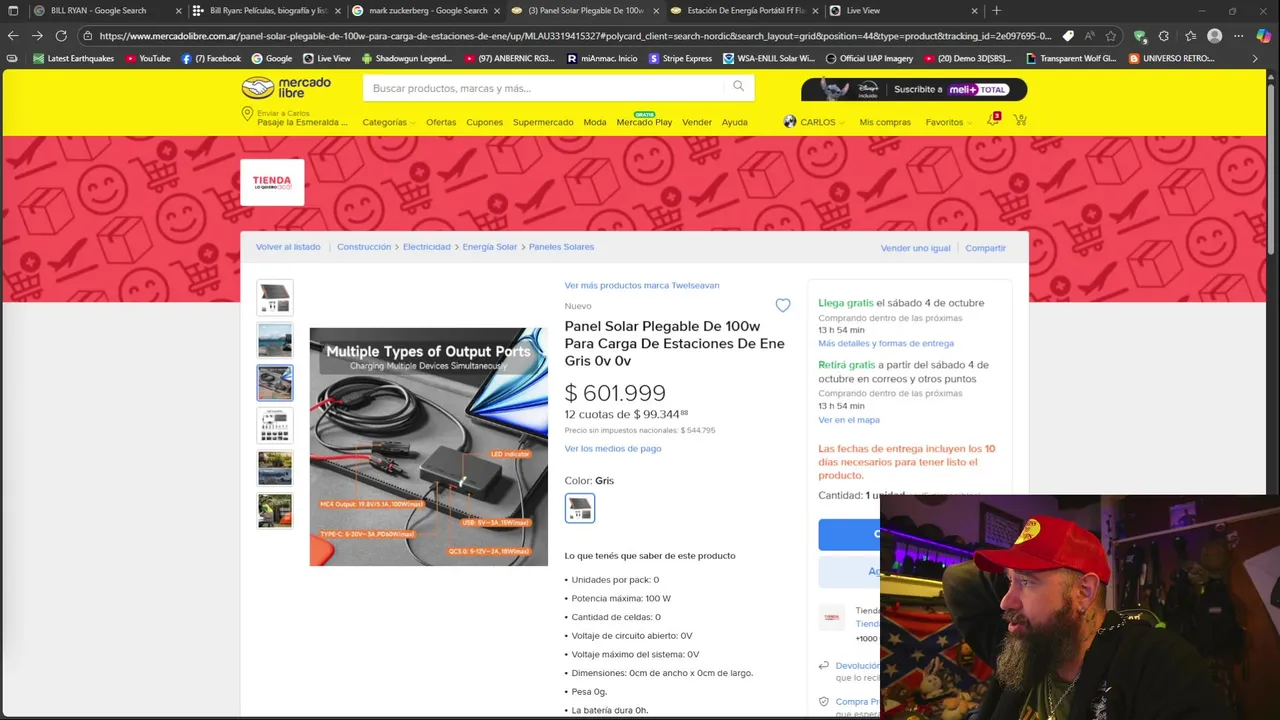Click the delivery location pin icon
This screenshot has height=720, width=1280.
pos(247,115)
